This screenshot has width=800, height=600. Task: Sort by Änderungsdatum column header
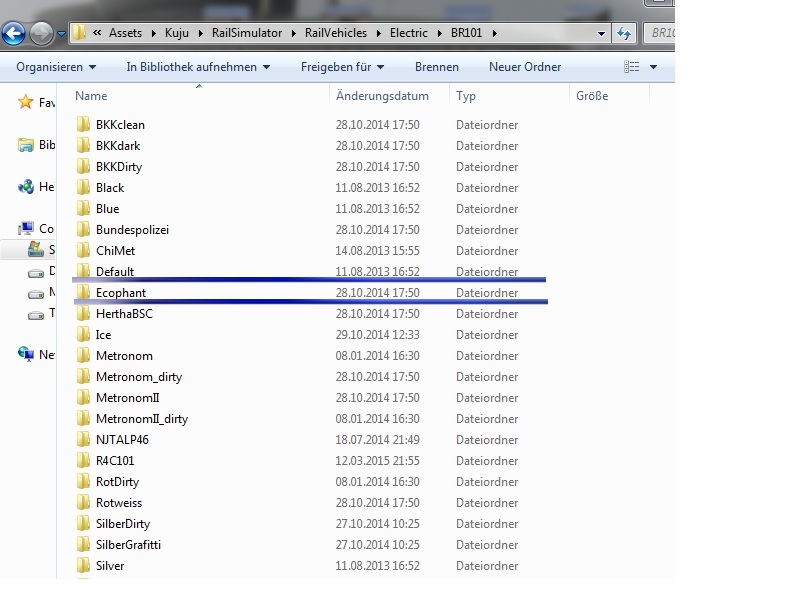point(382,96)
